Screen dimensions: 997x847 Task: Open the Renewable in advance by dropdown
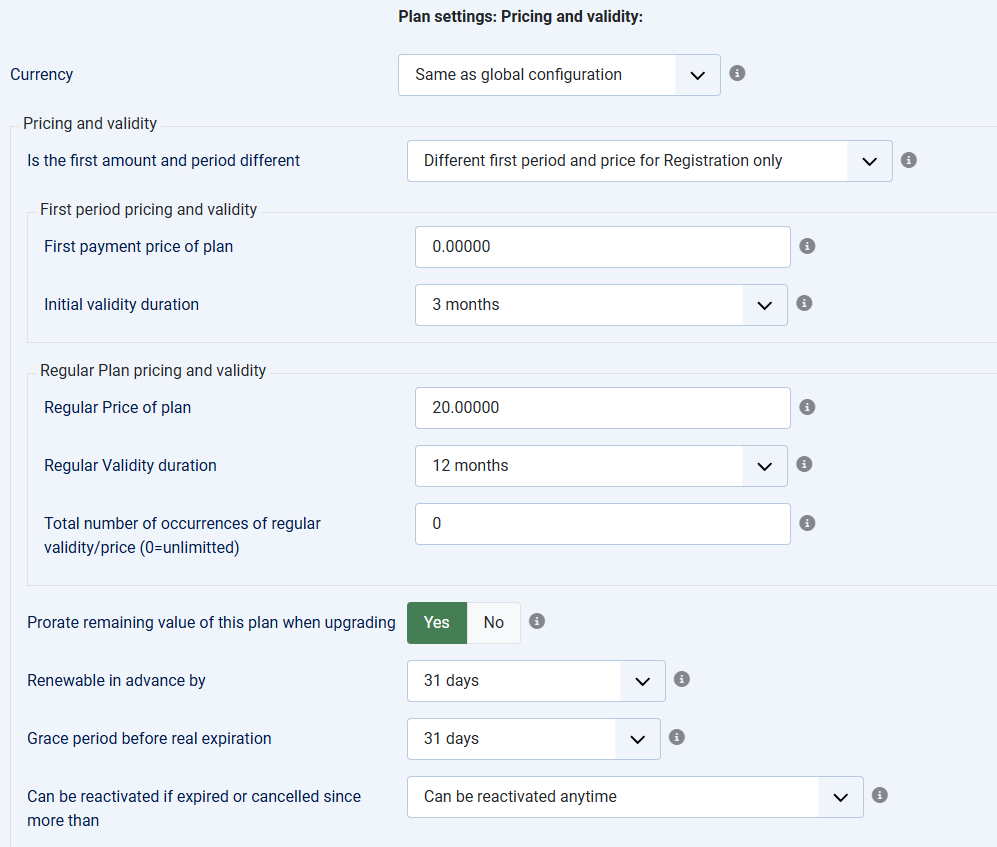pyautogui.click(x=536, y=681)
